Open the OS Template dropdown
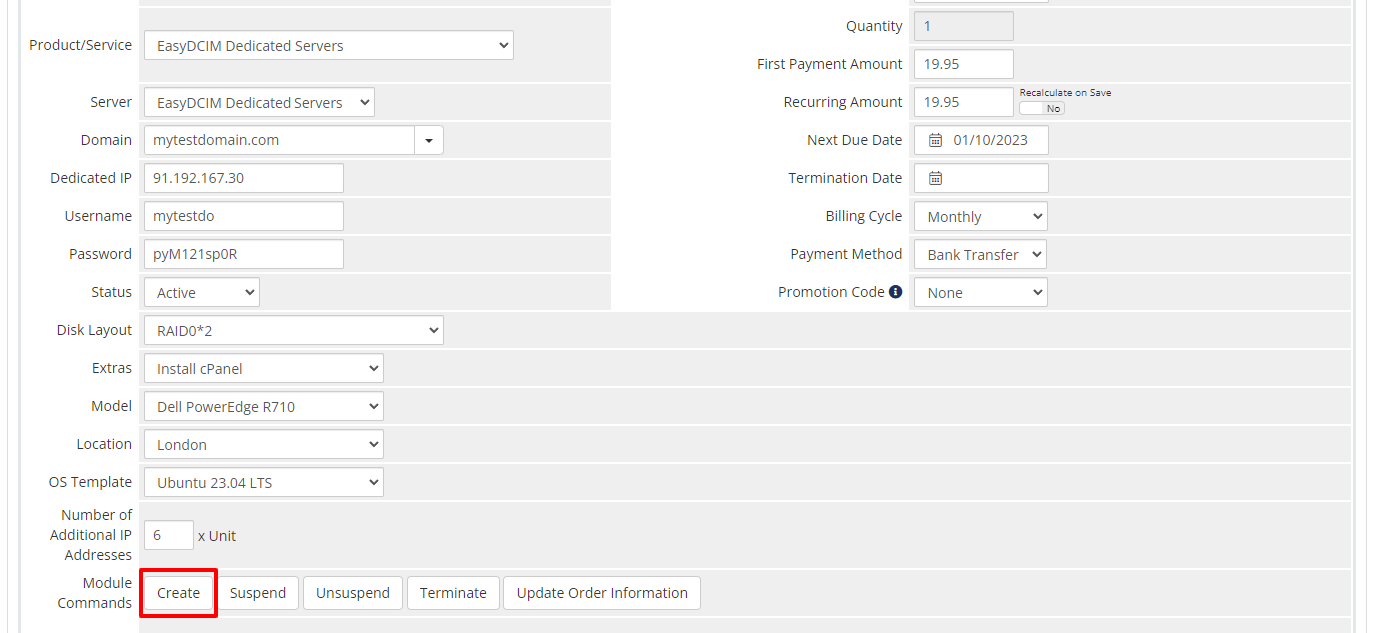Viewport: 1373px width, 633px height. pyautogui.click(x=264, y=482)
